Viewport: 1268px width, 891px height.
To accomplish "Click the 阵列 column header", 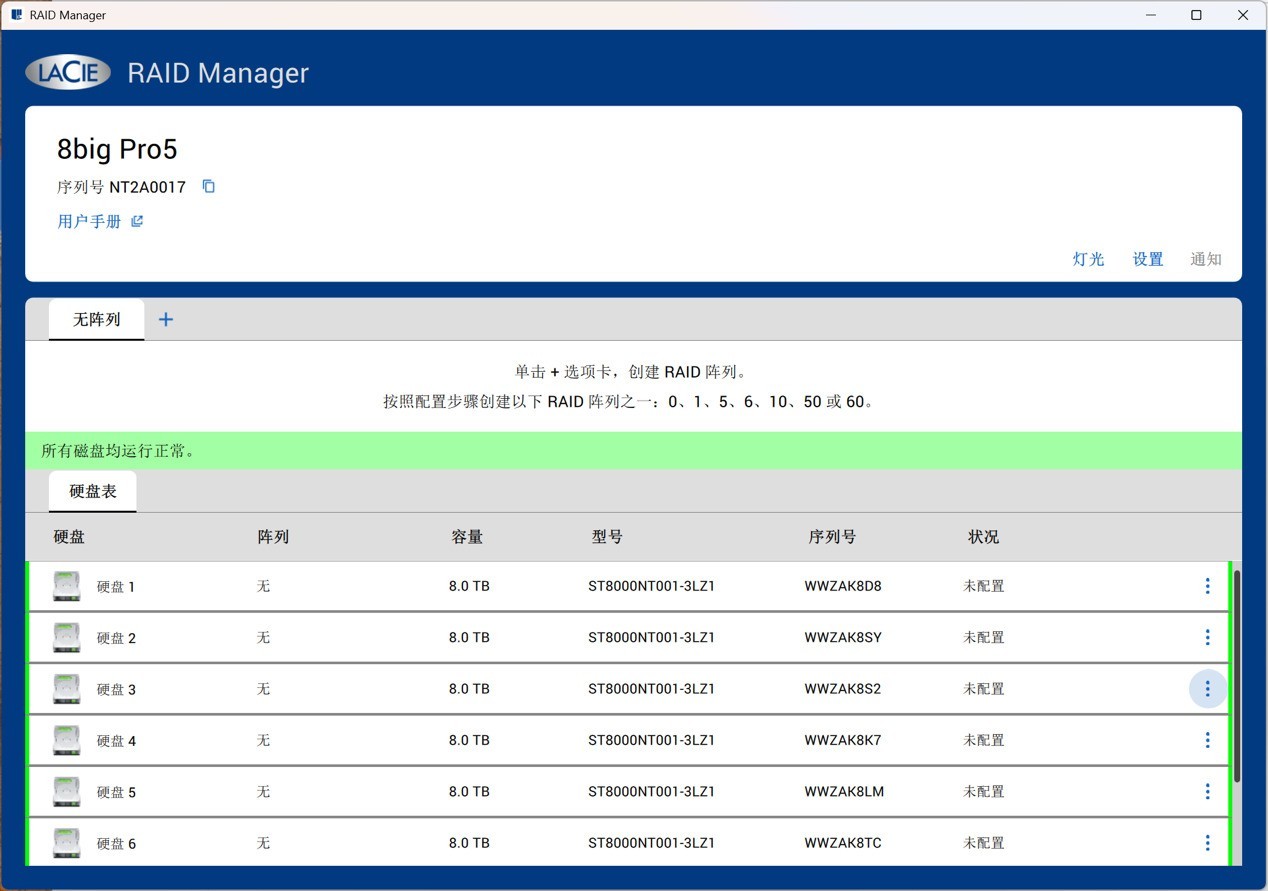I will coord(273,537).
